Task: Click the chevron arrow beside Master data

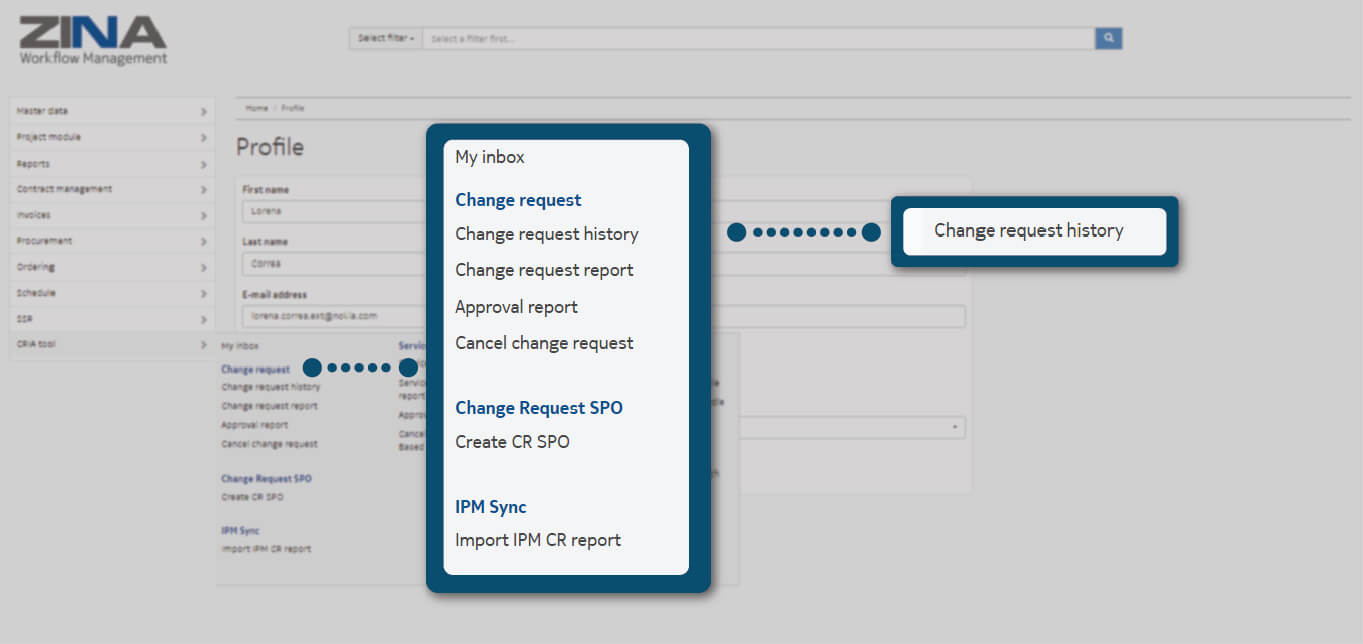Action: pos(203,111)
